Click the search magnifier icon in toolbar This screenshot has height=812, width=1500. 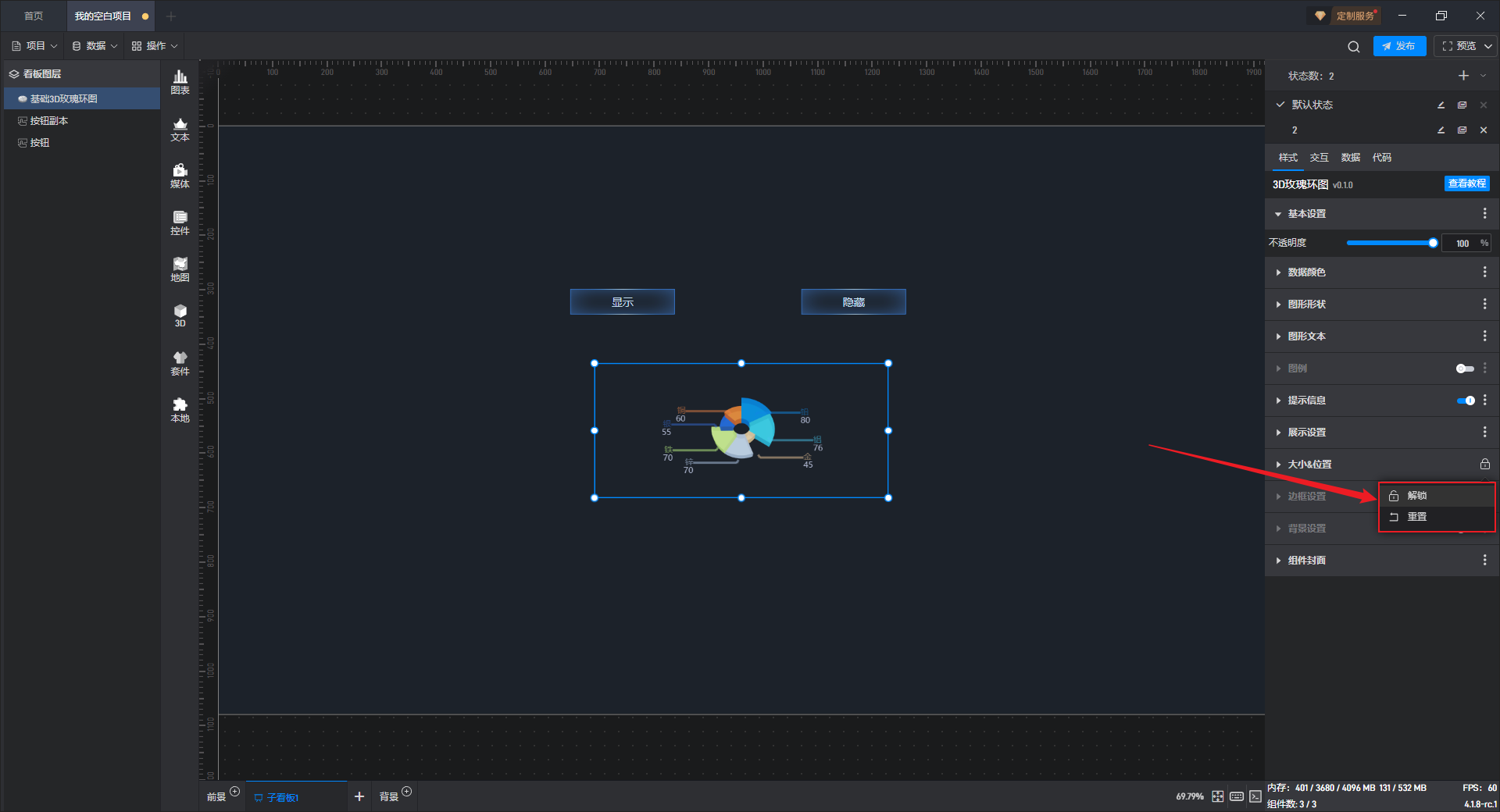coord(1353,47)
